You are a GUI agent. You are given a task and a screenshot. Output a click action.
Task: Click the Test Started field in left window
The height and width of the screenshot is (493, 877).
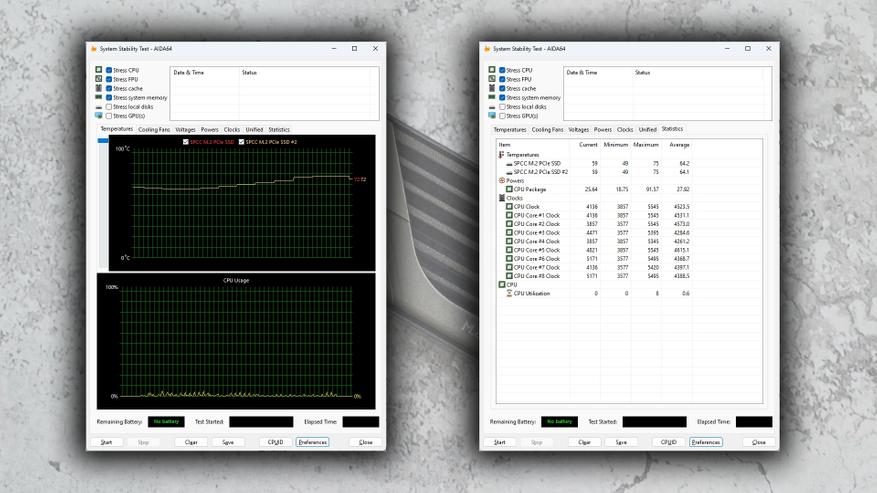pos(261,422)
